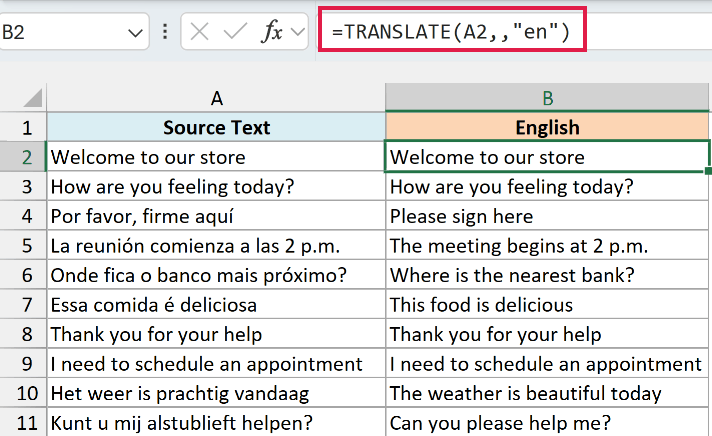
Task: Click the 'Source Text' header cell
Action: (216, 127)
